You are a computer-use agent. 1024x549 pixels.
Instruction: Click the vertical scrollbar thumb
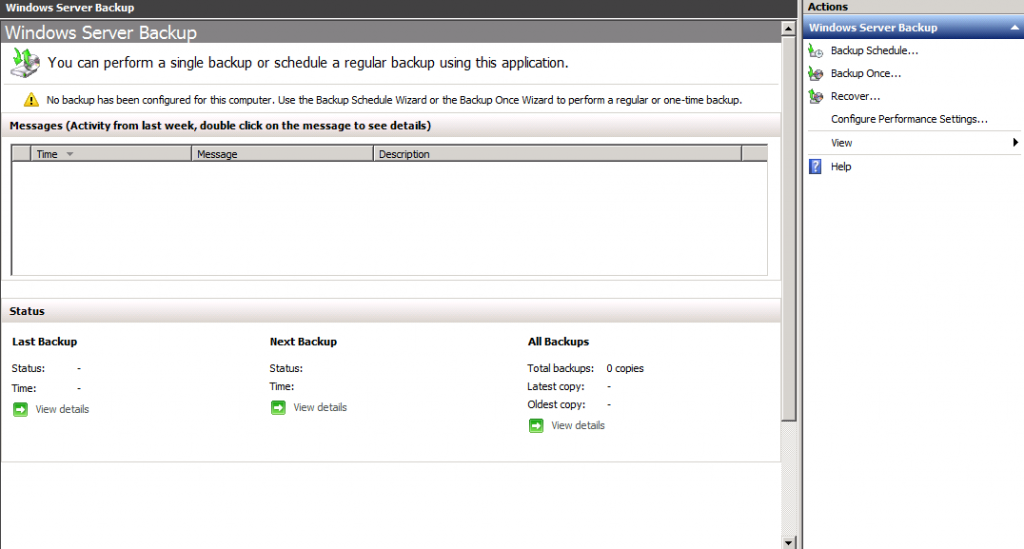(788, 228)
